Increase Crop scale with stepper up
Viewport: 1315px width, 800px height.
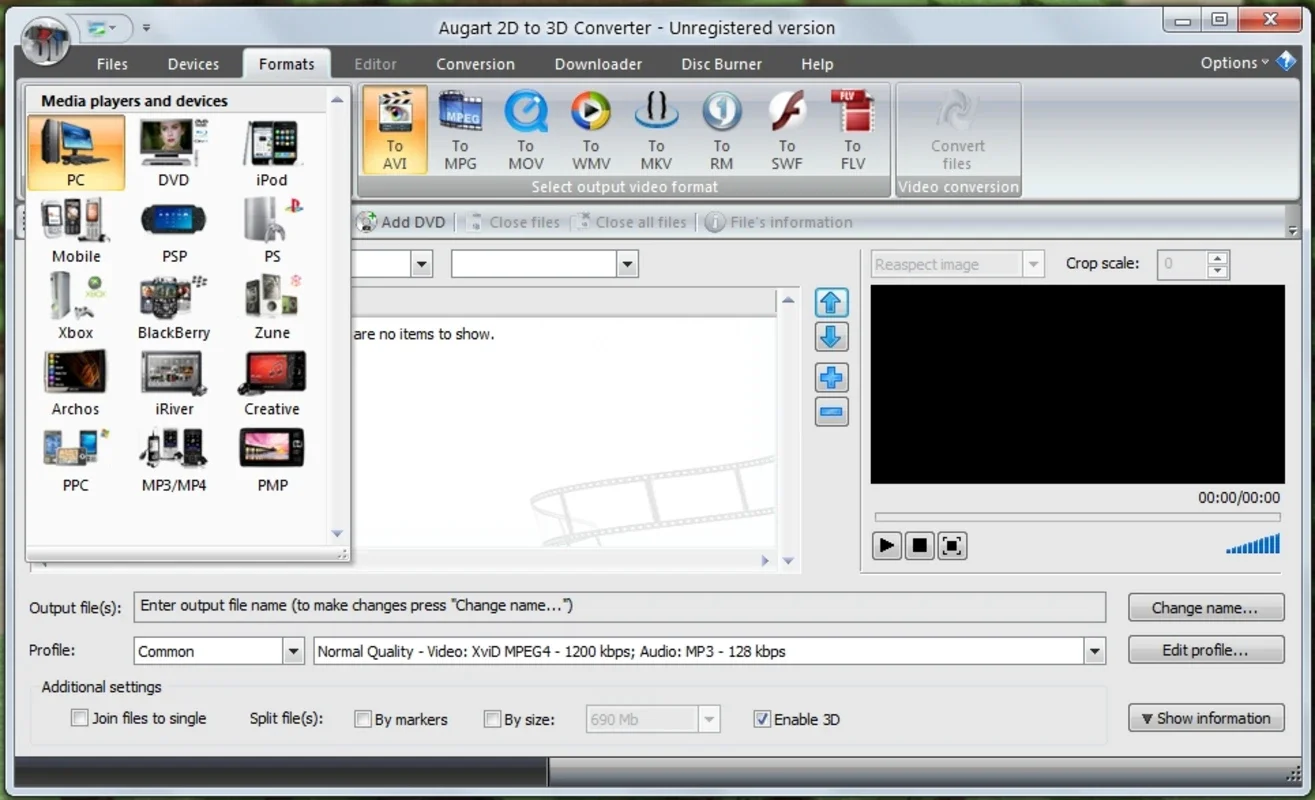click(x=1217, y=258)
